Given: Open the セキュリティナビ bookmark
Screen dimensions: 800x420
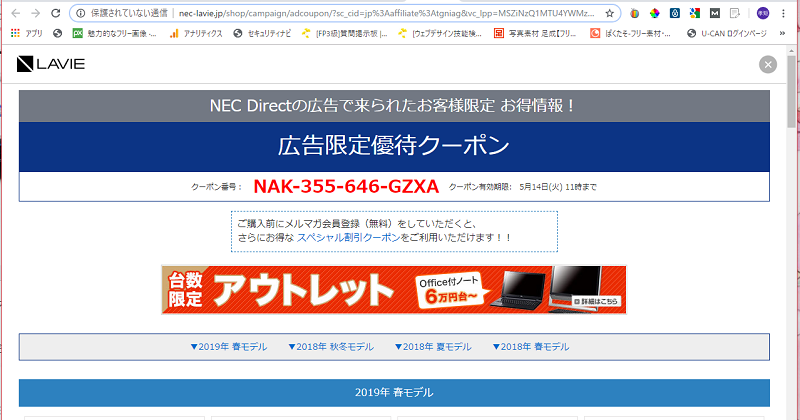Looking at the screenshot, I should (x=262, y=33).
